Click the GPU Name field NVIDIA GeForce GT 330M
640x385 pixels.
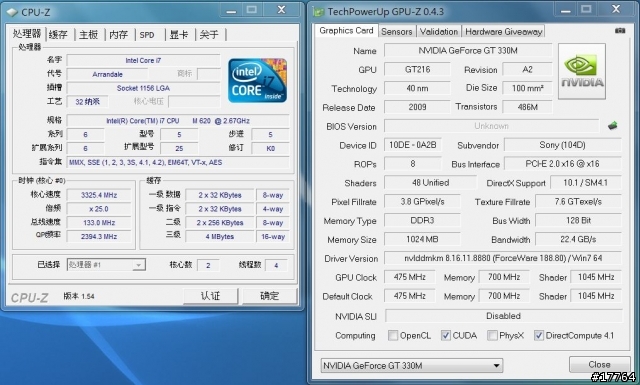click(468, 51)
